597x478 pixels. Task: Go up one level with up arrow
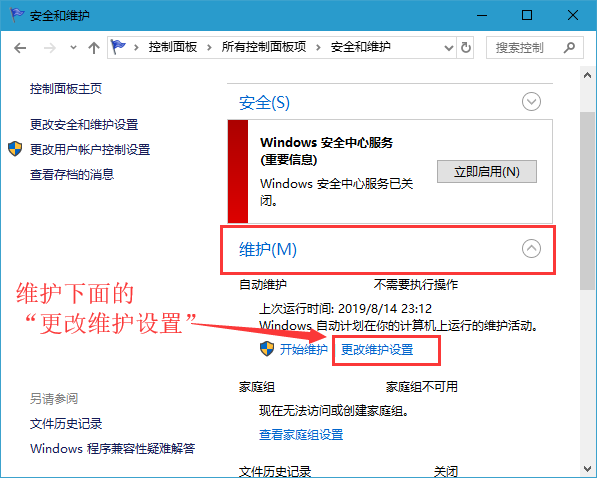[94, 48]
